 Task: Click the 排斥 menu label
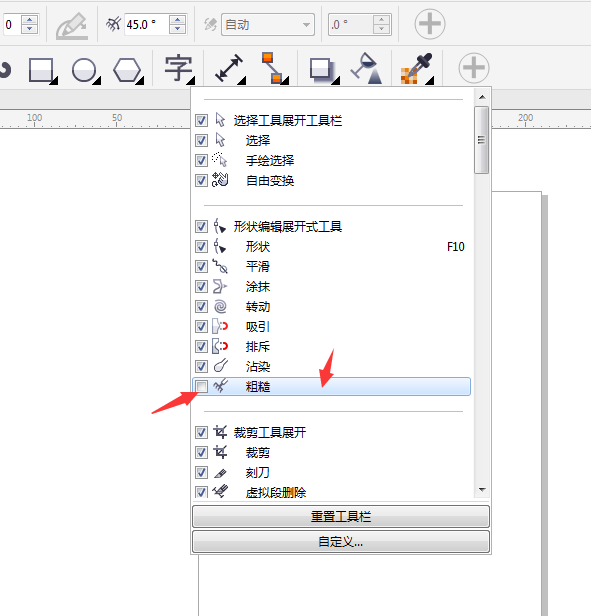[x=258, y=346]
